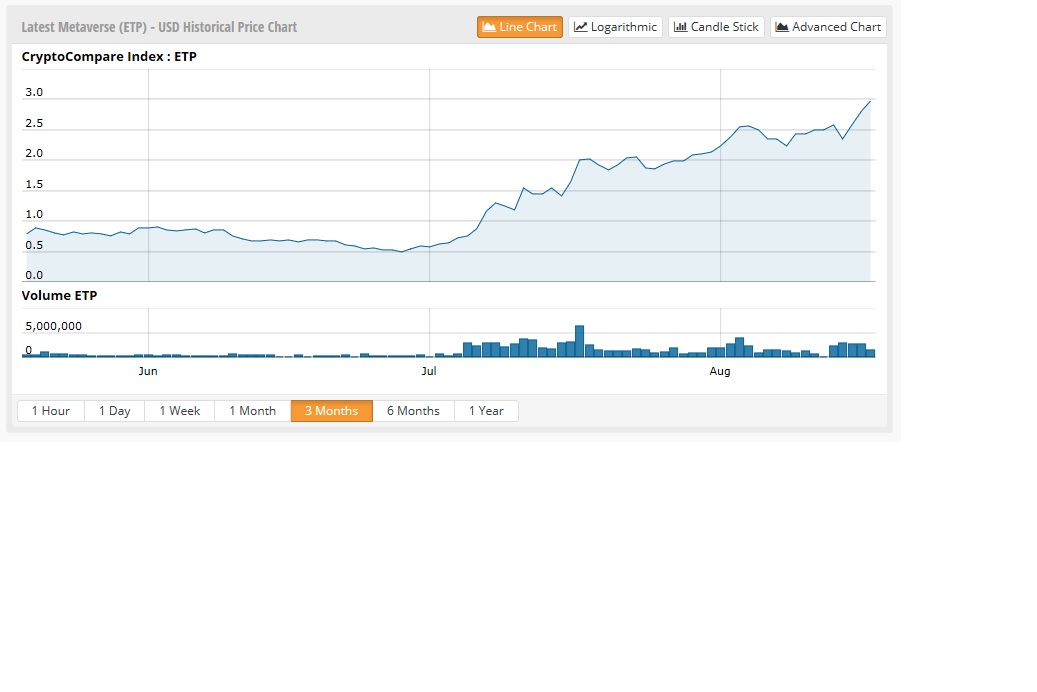Choose the 1 Hour time range
1037x692 pixels.
[x=51, y=411]
